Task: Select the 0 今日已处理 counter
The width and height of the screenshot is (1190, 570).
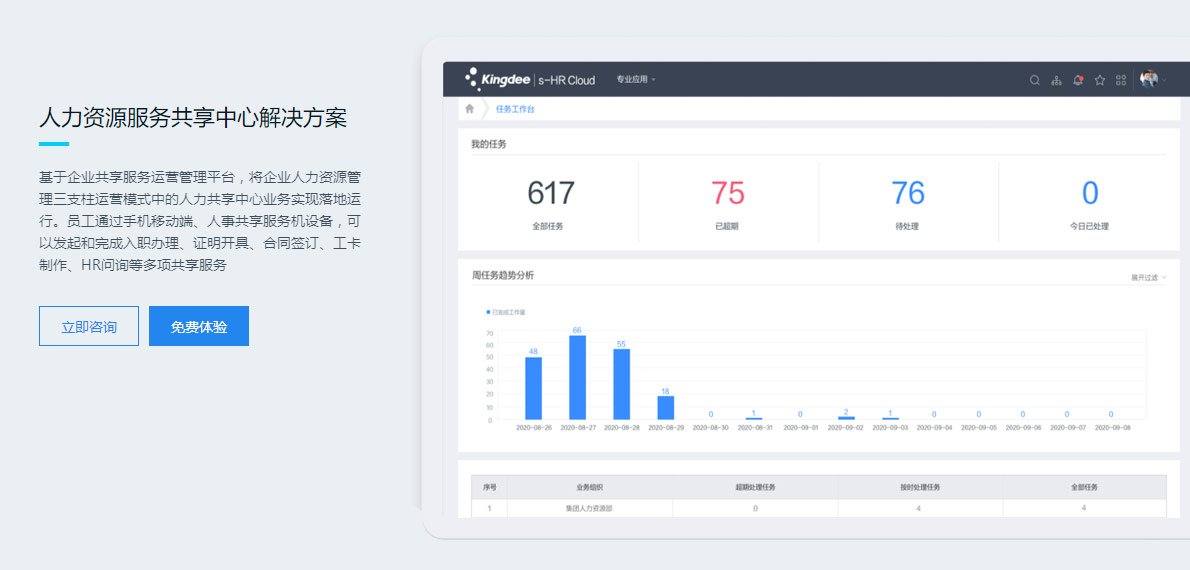Action: 1090,203
